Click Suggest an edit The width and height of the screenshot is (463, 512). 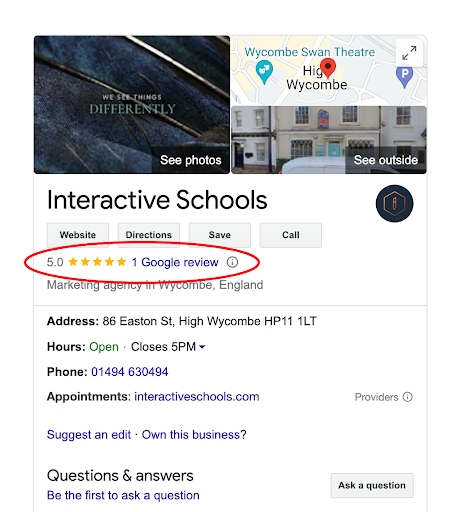click(x=89, y=435)
